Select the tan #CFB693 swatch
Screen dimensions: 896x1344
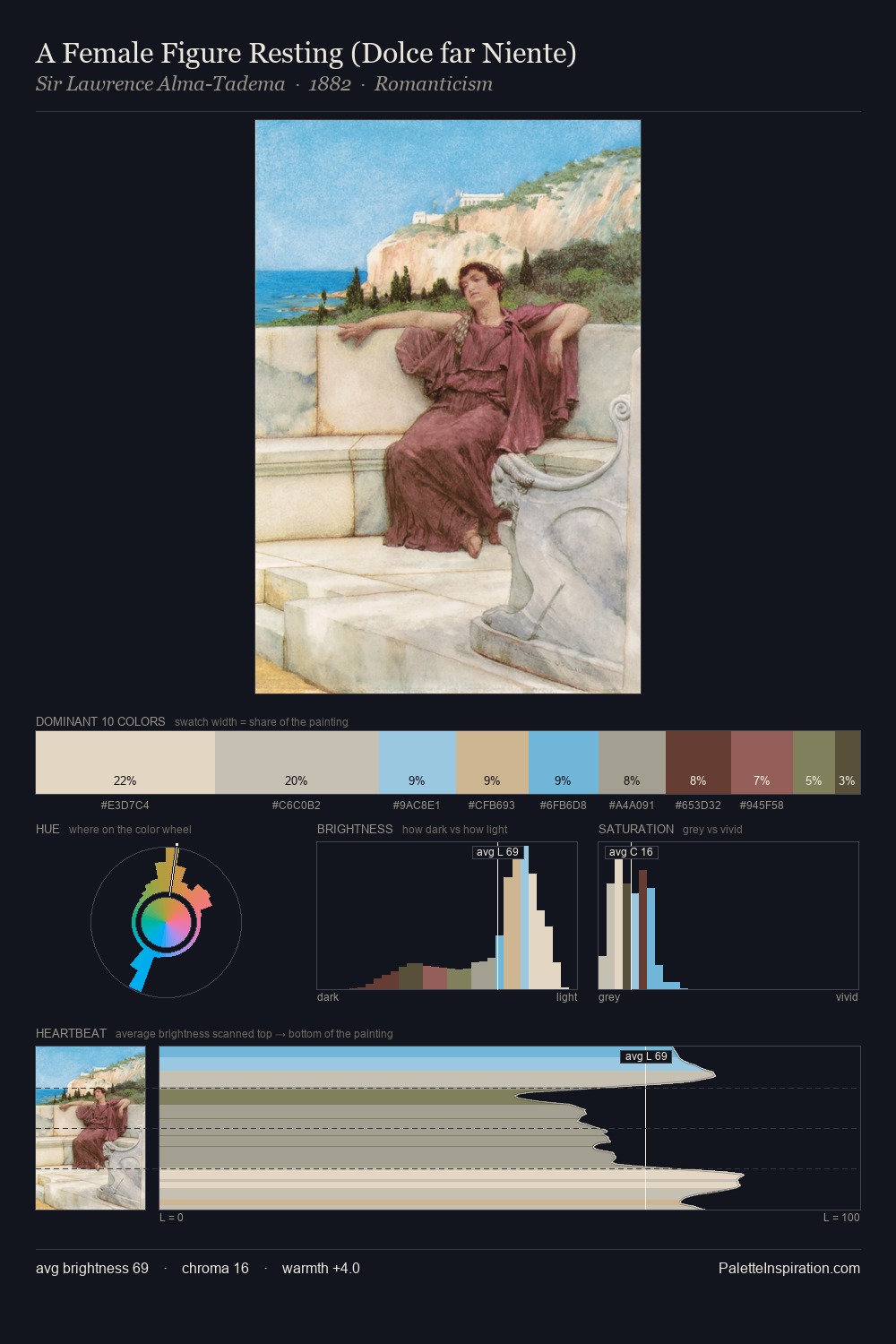click(x=492, y=762)
